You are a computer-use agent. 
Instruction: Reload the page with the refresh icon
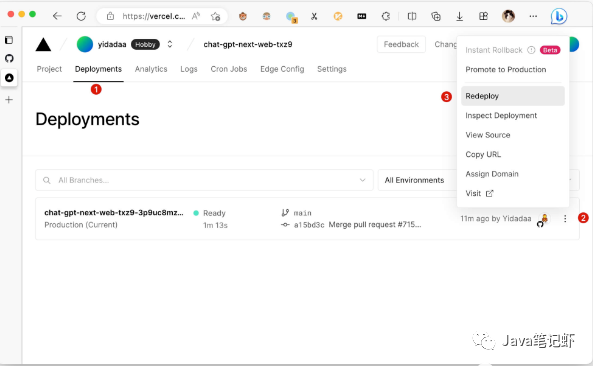pyautogui.click(x=81, y=16)
